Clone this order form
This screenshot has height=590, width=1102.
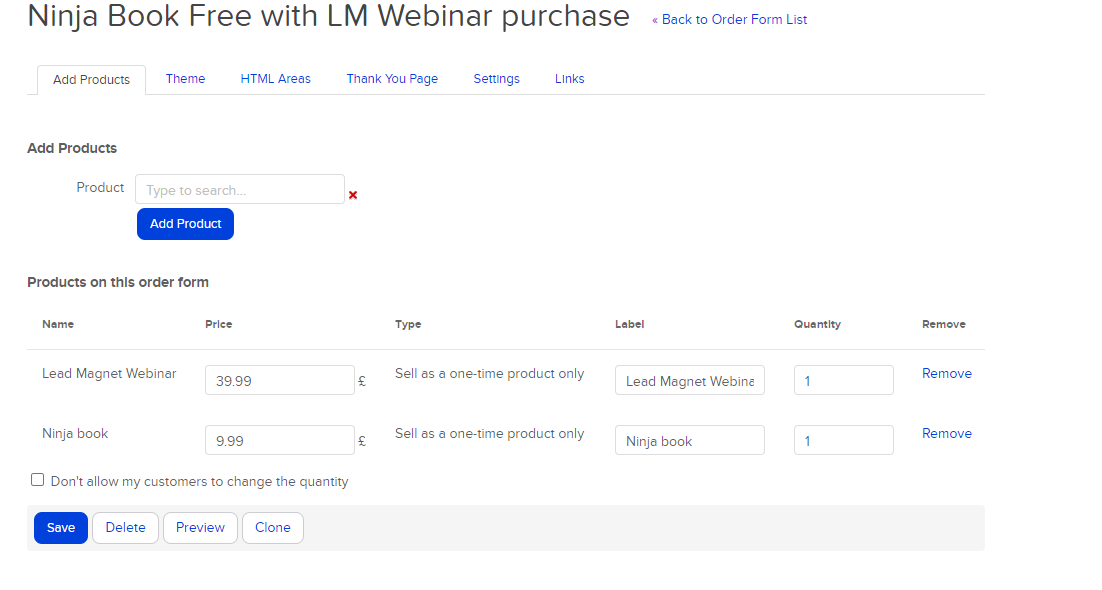273,527
